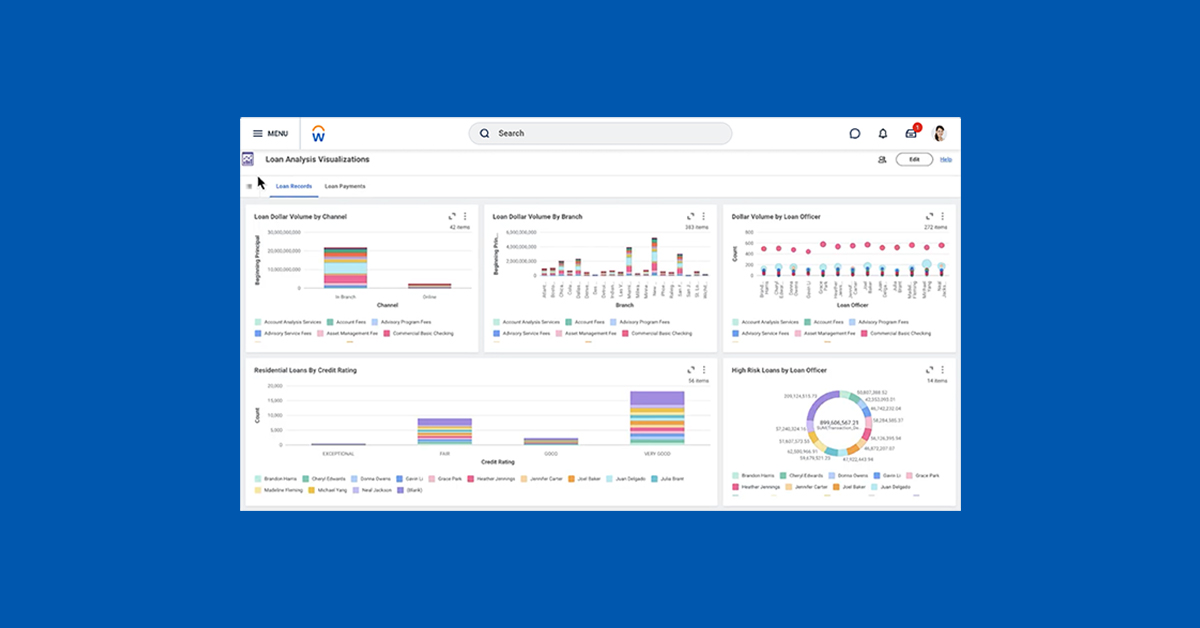Click the Edit button
The image size is (1200, 628).
914,159
